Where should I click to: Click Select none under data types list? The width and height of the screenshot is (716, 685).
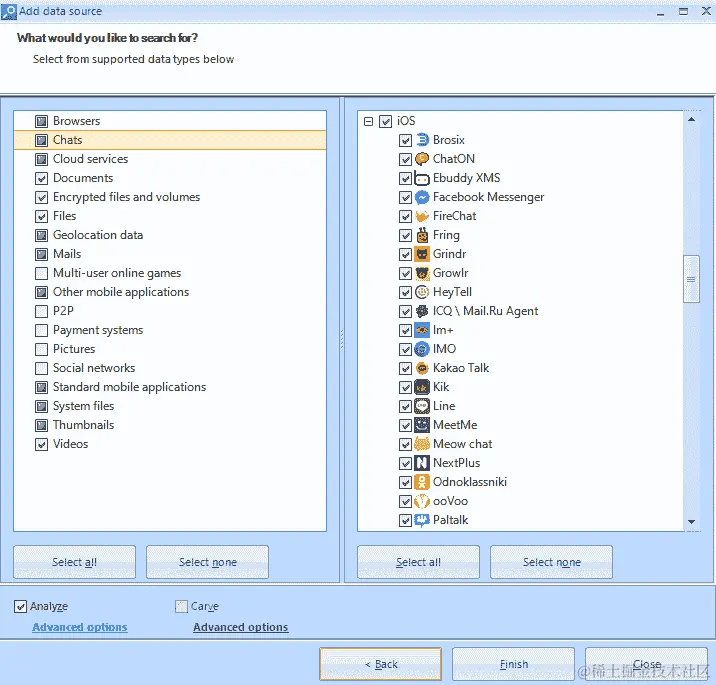[x=208, y=562]
